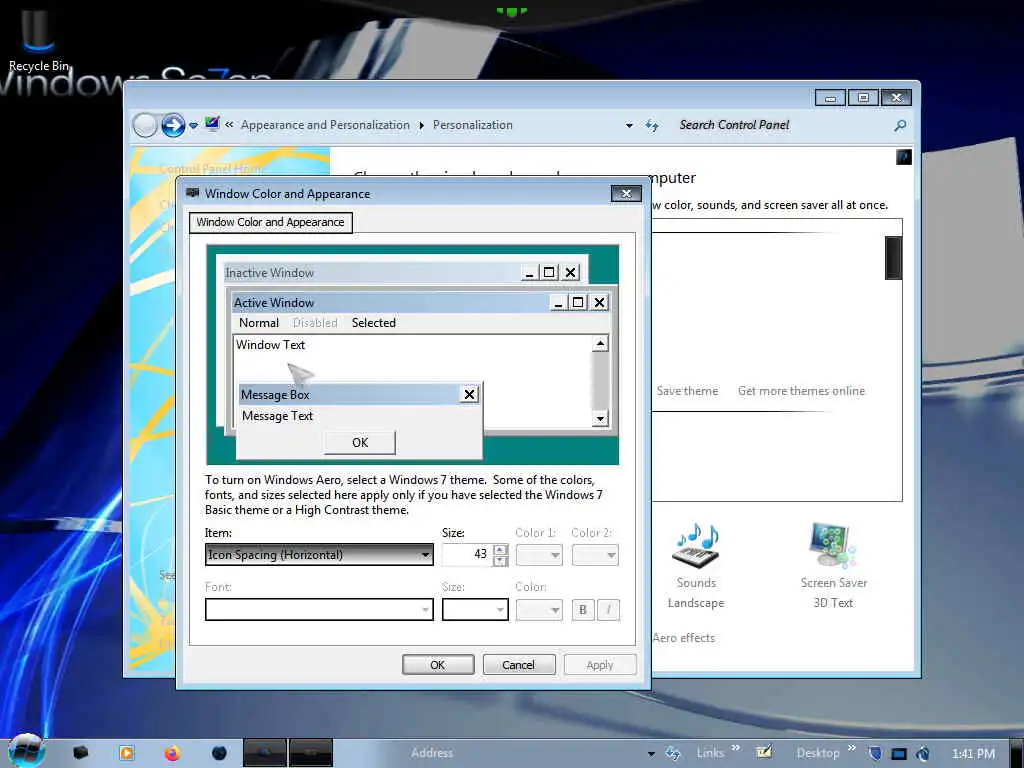
Task: Click OK in the Message Box preview
Action: point(360,443)
